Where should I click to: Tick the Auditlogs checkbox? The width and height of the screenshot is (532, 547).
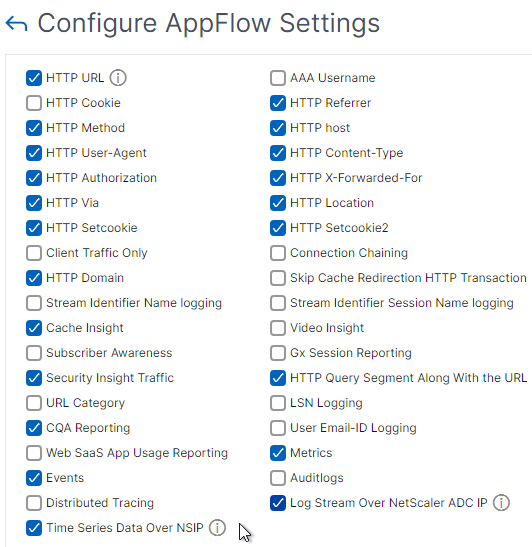(278, 478)
